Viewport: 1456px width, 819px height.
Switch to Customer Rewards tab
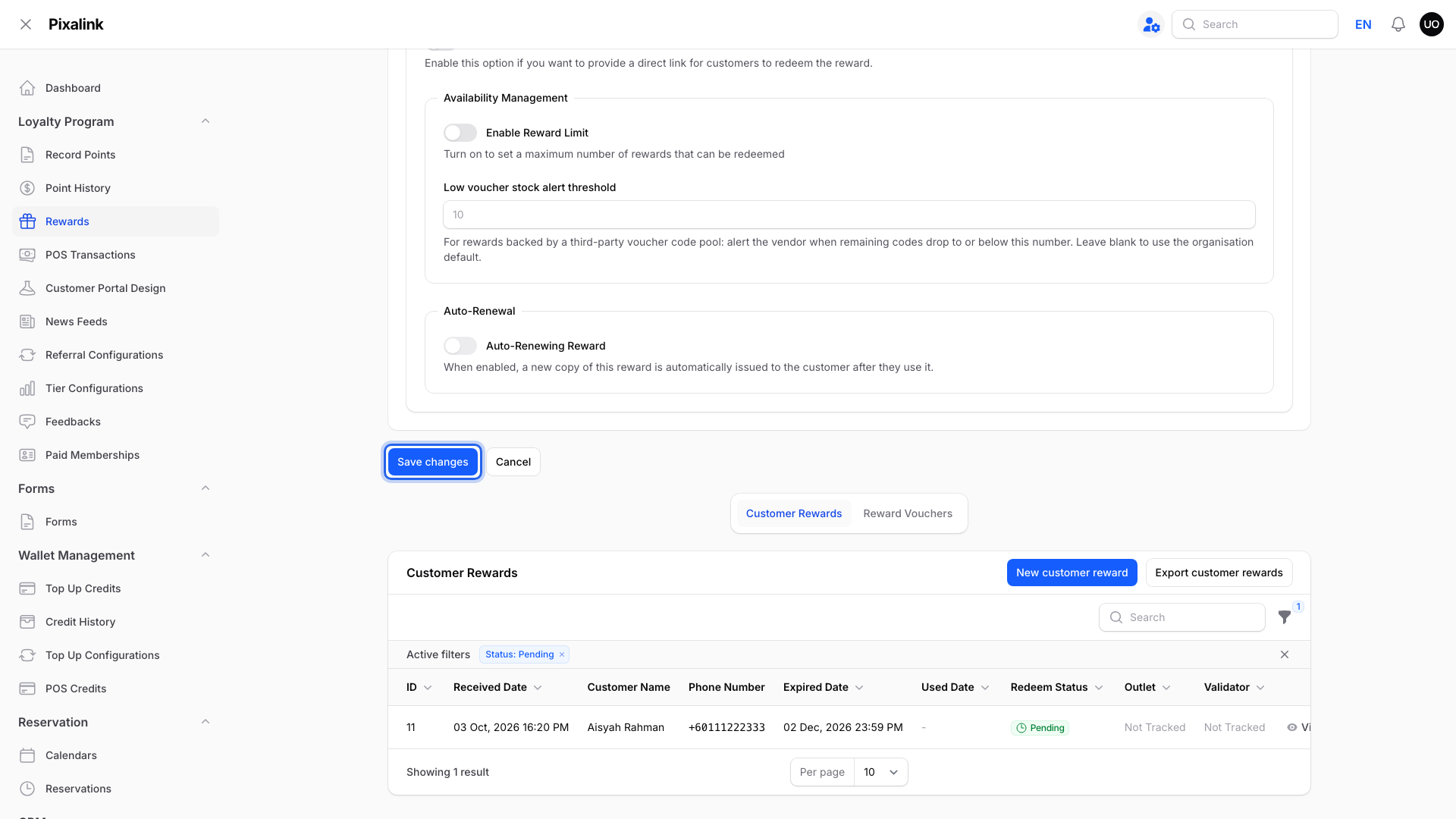click(x=794, y=513)
